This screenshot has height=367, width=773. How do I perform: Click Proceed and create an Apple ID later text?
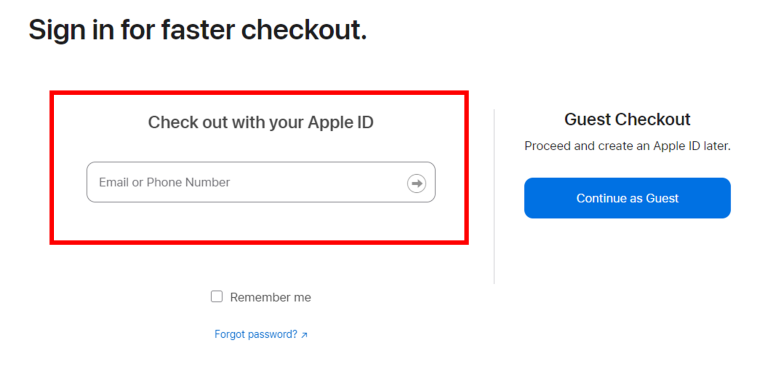627,147
